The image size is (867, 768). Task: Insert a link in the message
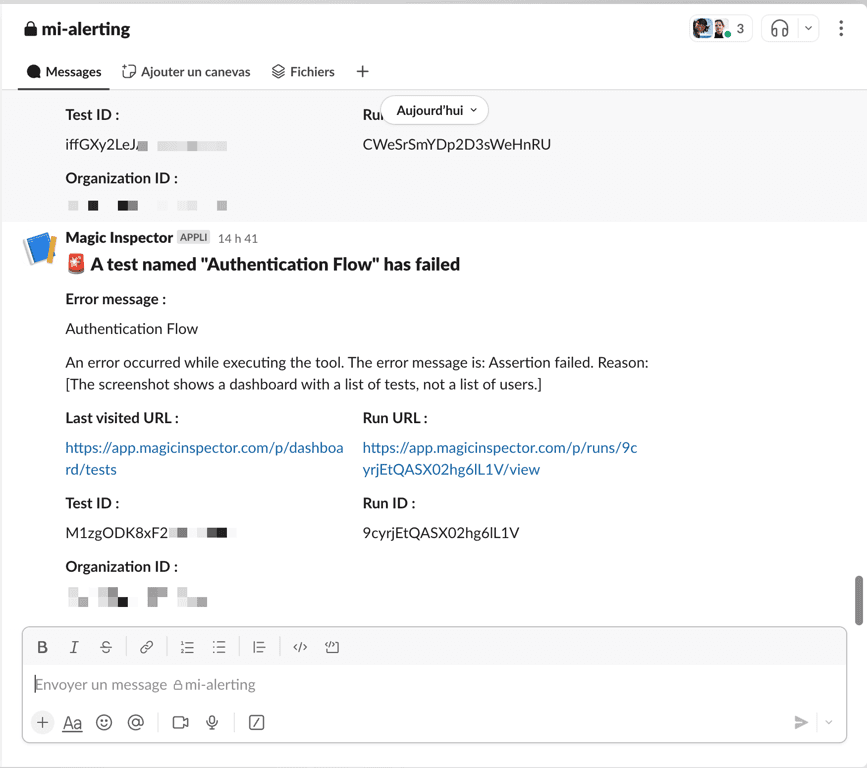click(x=146, y=647)
